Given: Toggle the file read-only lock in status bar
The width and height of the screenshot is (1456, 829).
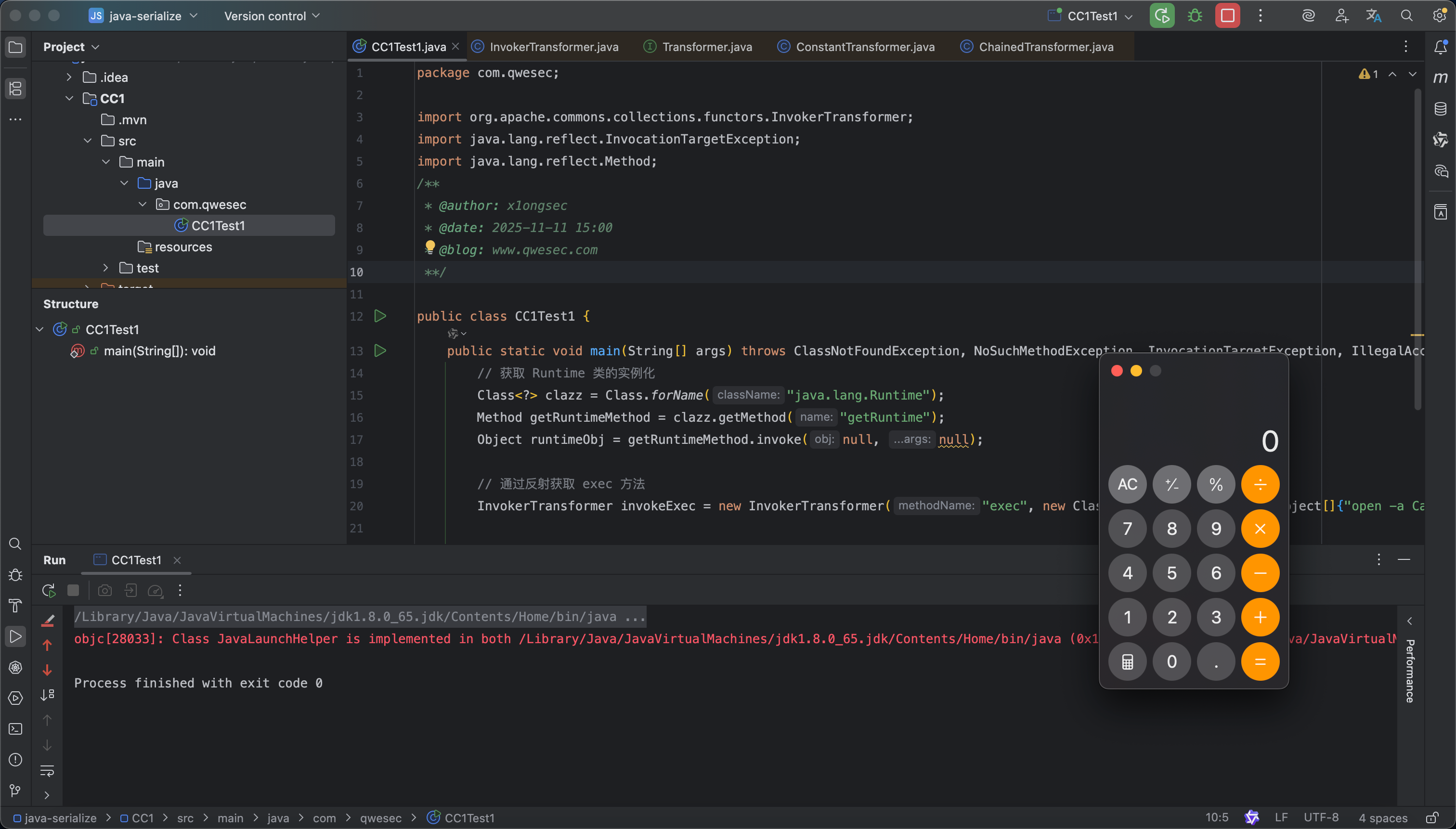Looking at the screenshot, I should [x=1432, y=817].
